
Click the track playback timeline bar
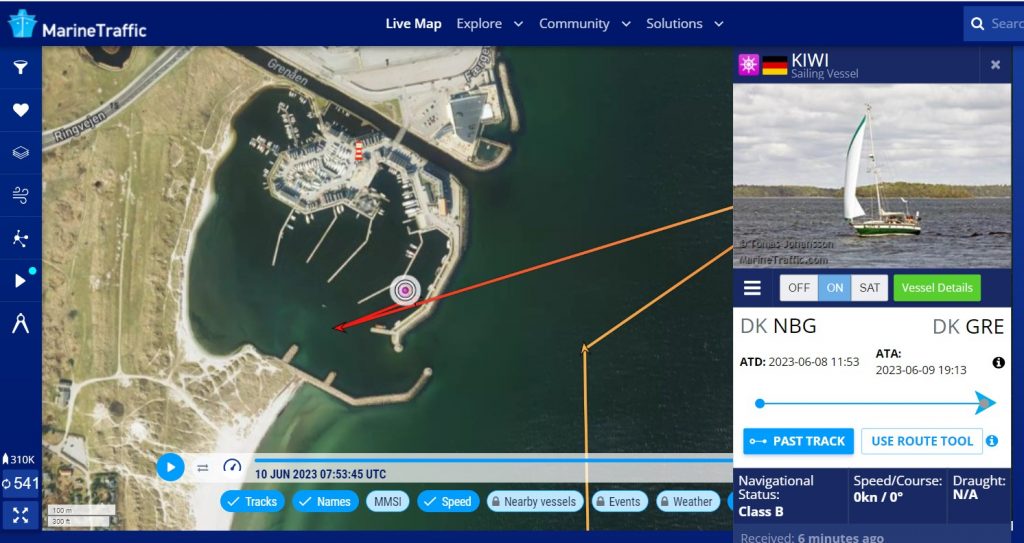[493, 460]
